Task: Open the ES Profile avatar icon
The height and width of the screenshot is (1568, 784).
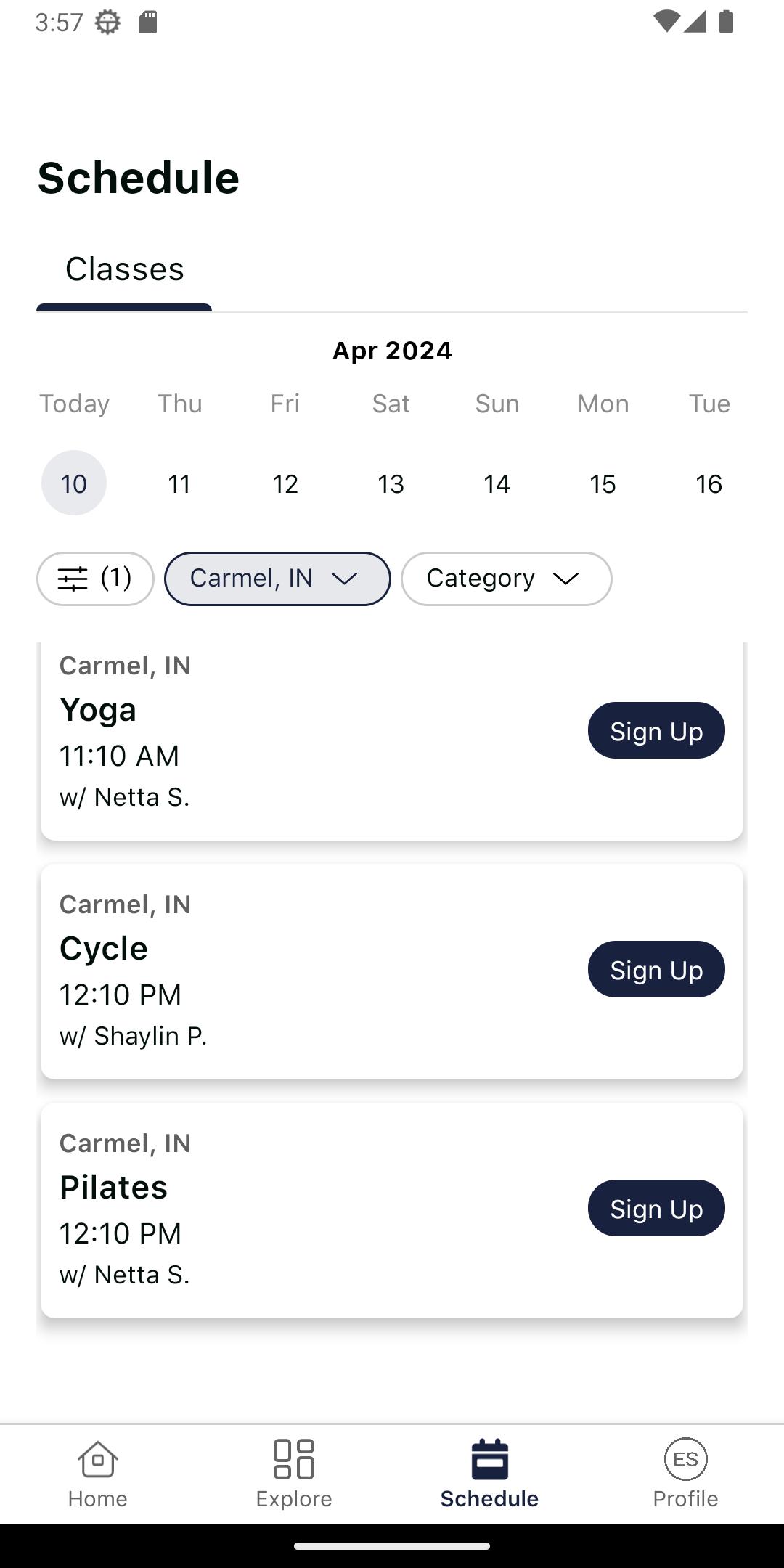Action: (686, 1459)
